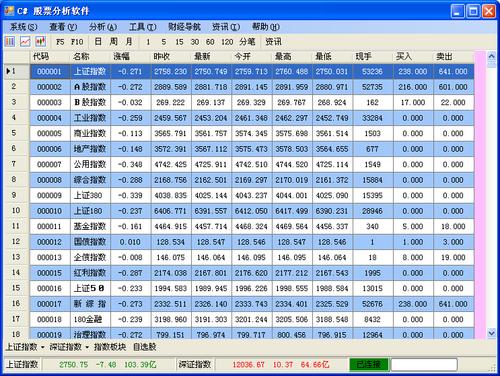Choose the 30 minute interval
The width and height of the screenshot is (500, 376).
(x=195, y=42)
